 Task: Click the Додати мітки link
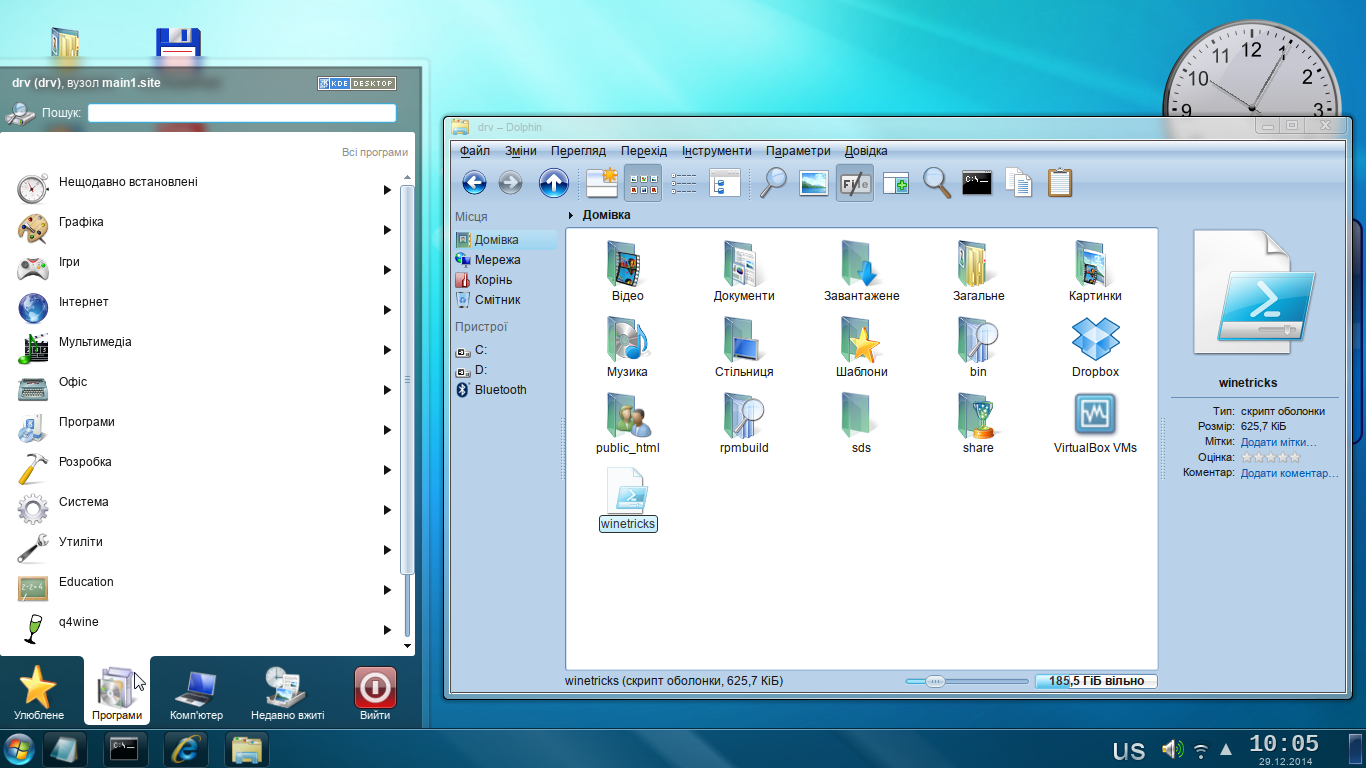(x=1278, y=441)
